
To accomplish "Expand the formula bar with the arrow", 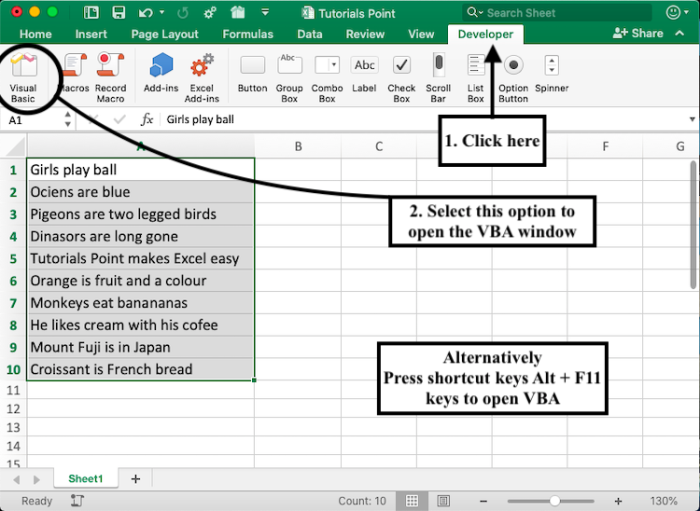I will pos(692,119).
